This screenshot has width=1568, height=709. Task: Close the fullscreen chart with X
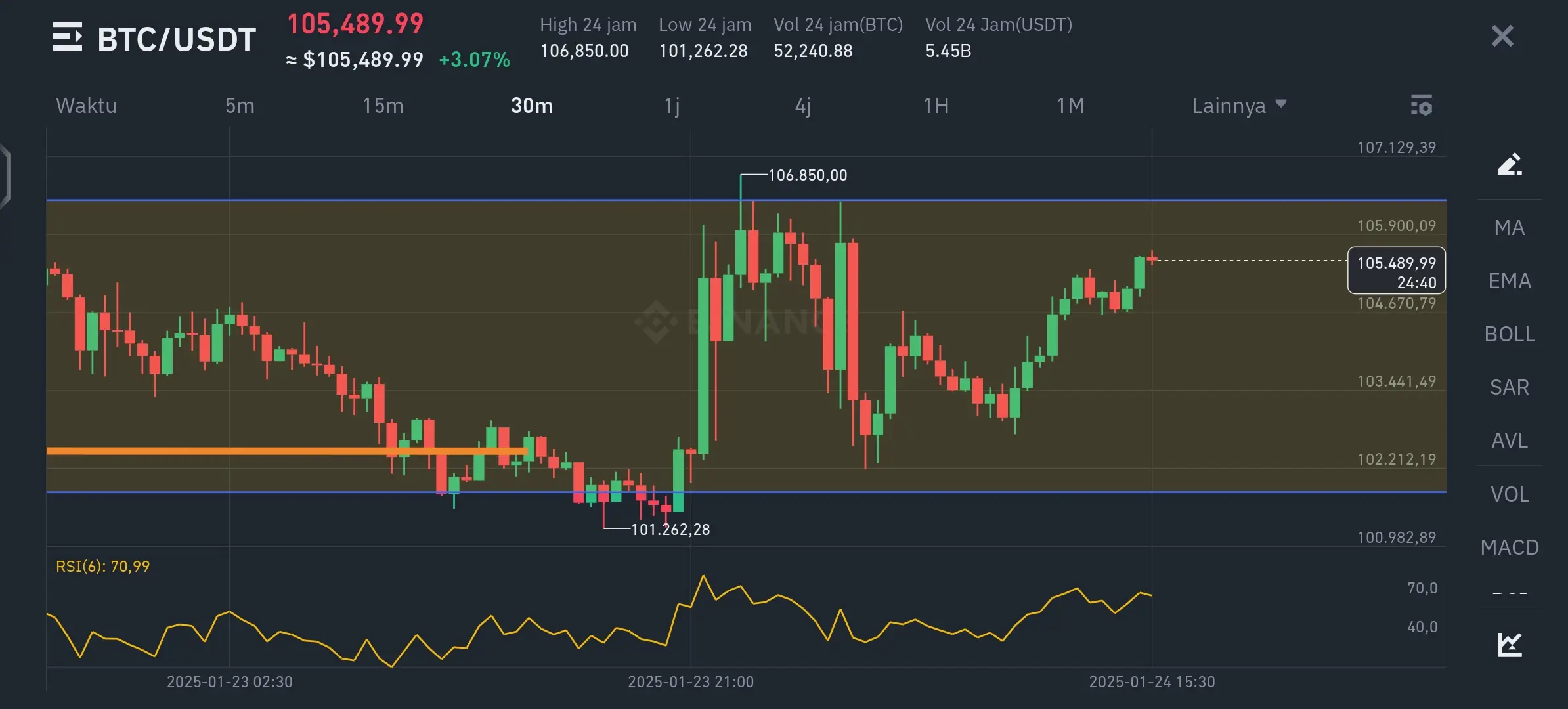tap(1502, 36)
